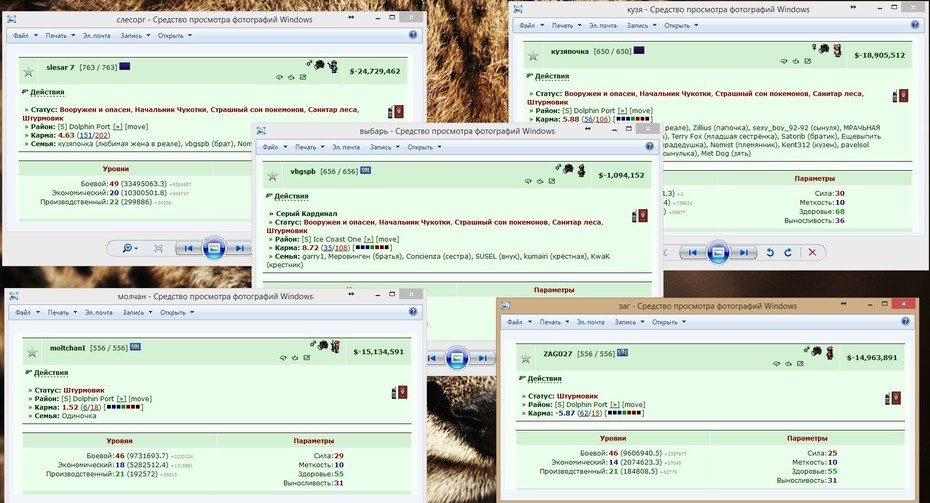Click the [move] link in the выбарь photo

387,239
